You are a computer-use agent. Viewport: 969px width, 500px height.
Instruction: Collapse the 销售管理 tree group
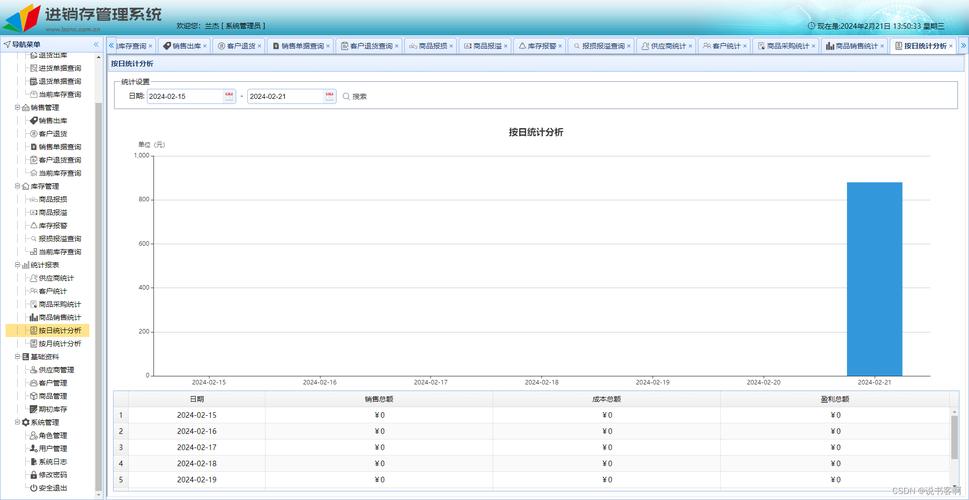[17, 108]
